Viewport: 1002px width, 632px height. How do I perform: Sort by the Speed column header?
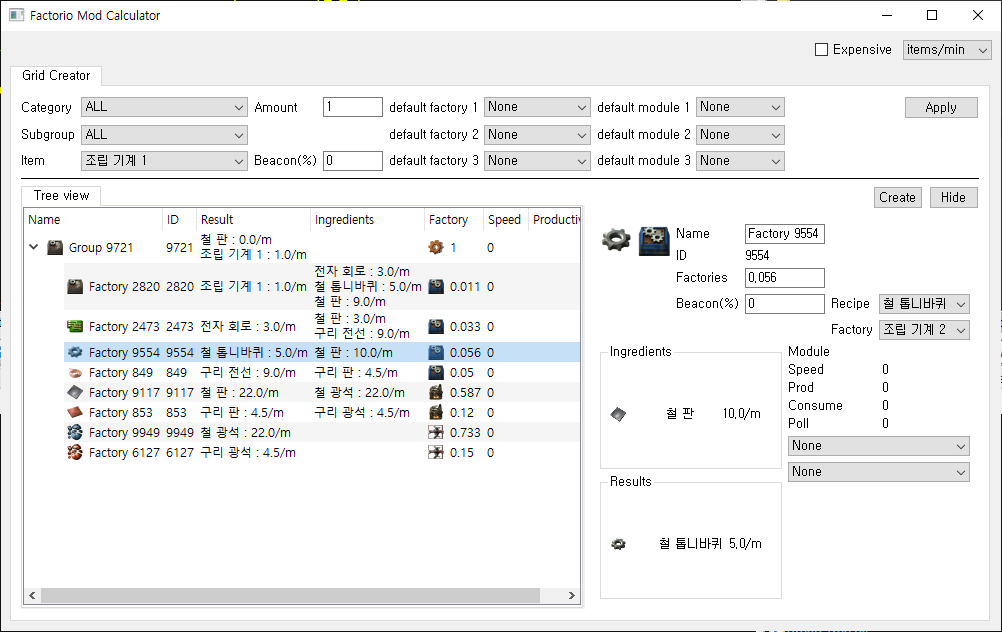[x=505, y=219]
